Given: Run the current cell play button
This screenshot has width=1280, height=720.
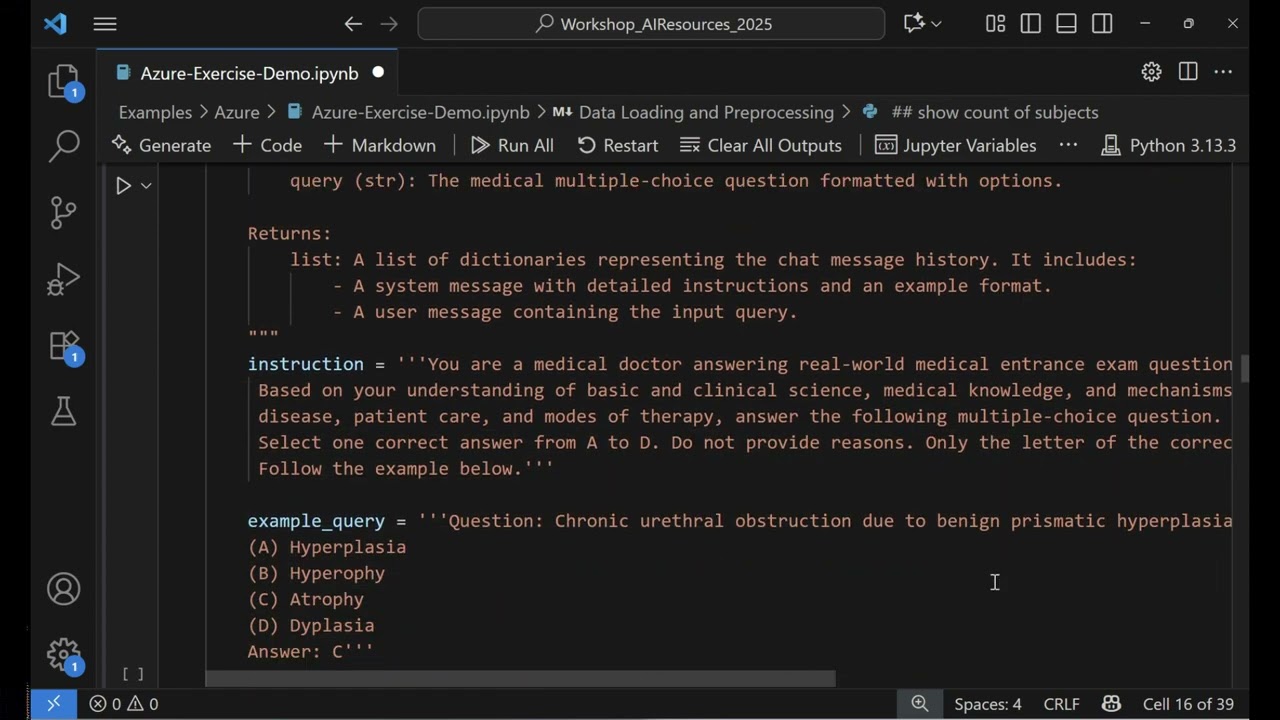Looking at the screenshot, I should click(123, 185).
